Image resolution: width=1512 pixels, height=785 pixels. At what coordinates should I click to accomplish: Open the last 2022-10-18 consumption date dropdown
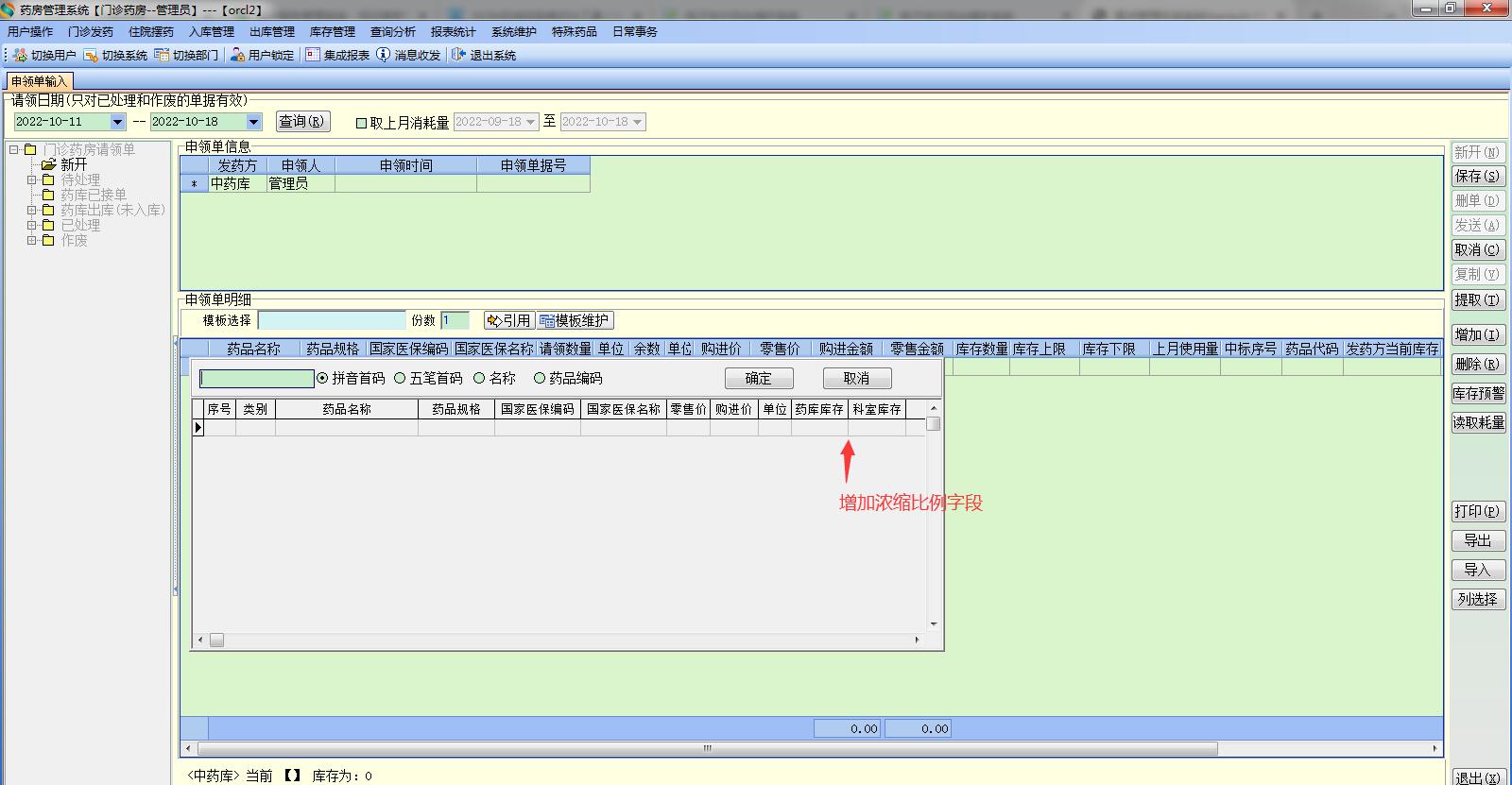[x=638, y=122]
